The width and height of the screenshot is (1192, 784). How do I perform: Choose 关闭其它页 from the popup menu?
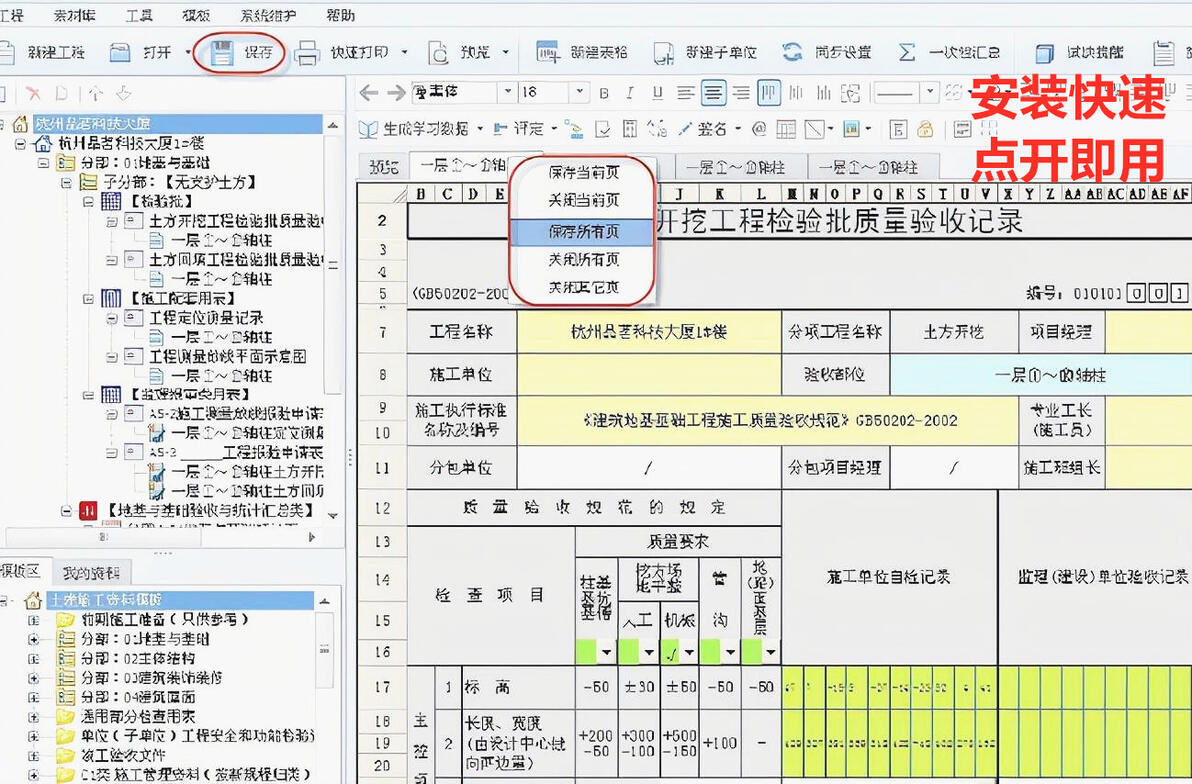tap(583, 287)
